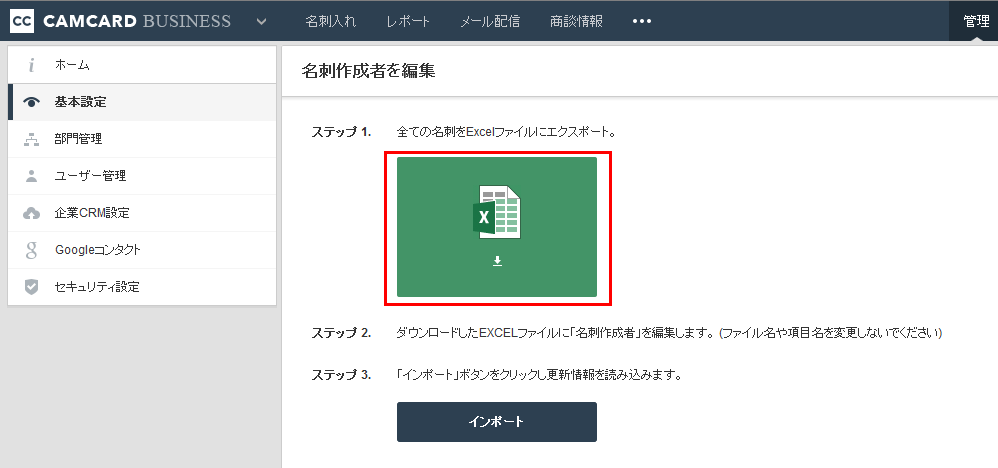Expand the dropdown chevron next to CamCard Business
Image resolution: width=998 pixels, height=468 pixels.
click(x=261, y=21)
